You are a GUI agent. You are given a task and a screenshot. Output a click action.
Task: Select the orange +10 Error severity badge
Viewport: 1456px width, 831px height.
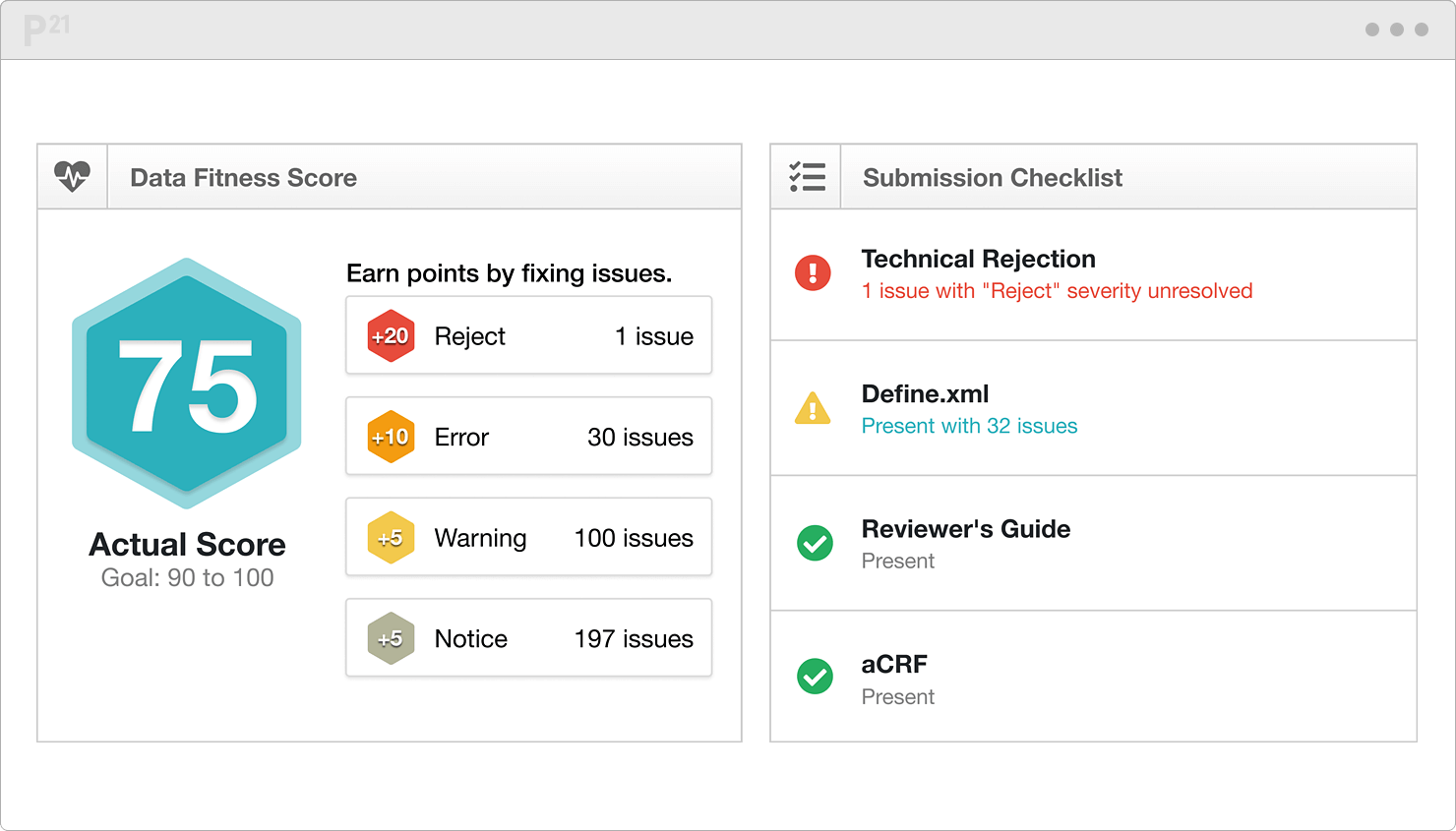pos(390,437)
